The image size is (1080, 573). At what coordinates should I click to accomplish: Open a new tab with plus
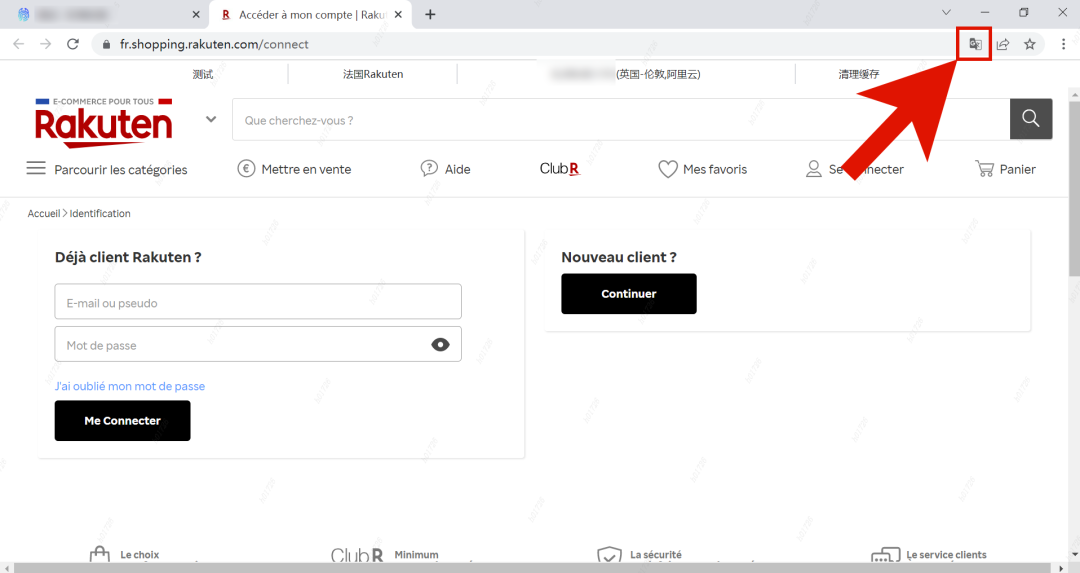[430, 14]
